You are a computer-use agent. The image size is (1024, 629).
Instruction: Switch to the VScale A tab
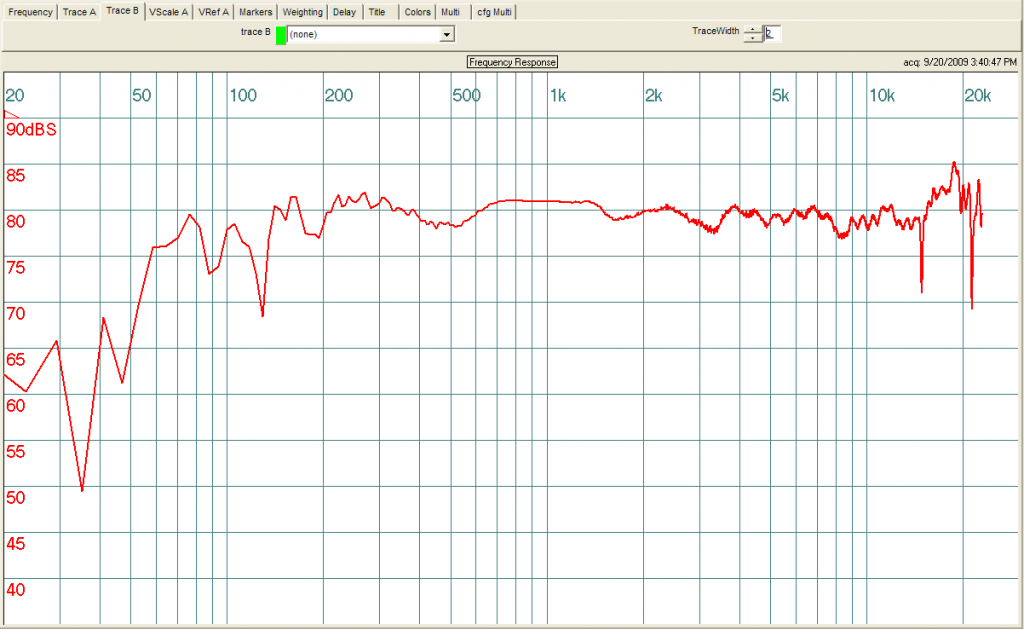(x=168, y=11)
